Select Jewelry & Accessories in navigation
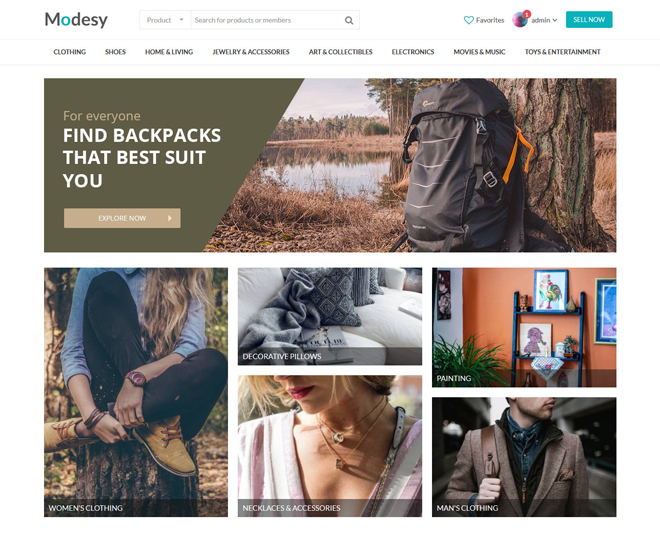 pos(251,52)
